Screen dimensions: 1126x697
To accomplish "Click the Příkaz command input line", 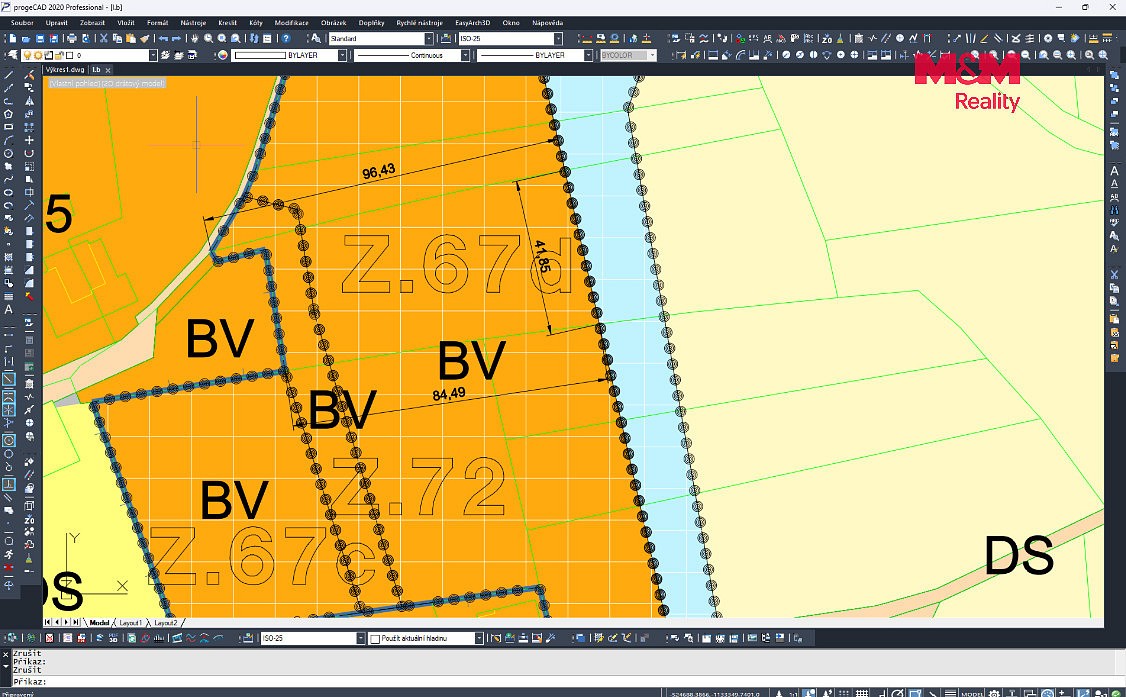I will pyautogui.click(x=560, y=681).
